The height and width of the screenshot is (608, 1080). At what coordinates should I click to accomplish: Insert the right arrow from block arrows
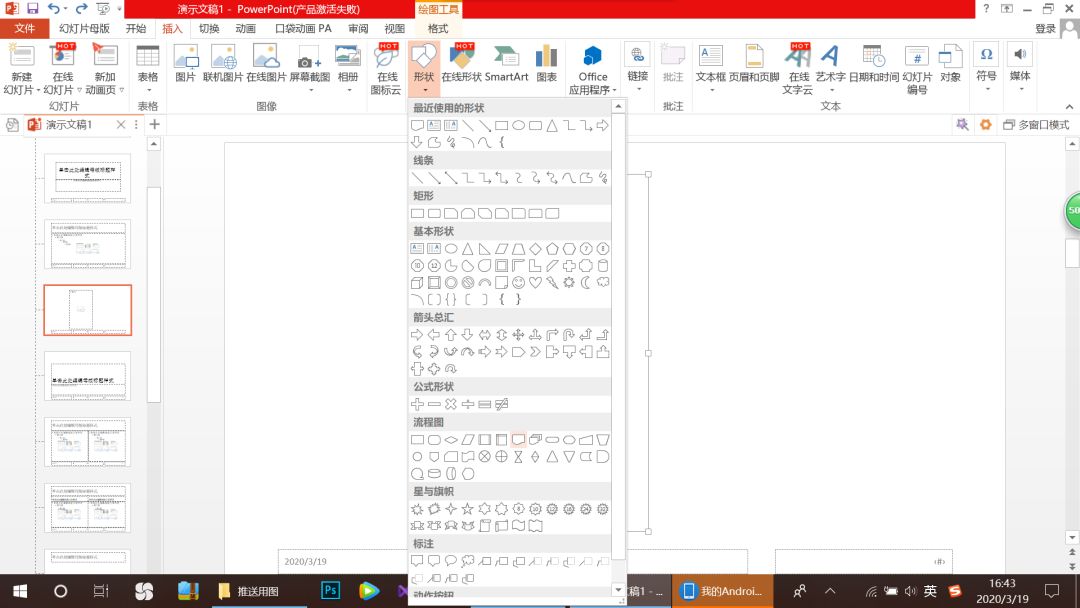(x=417, y=335)
